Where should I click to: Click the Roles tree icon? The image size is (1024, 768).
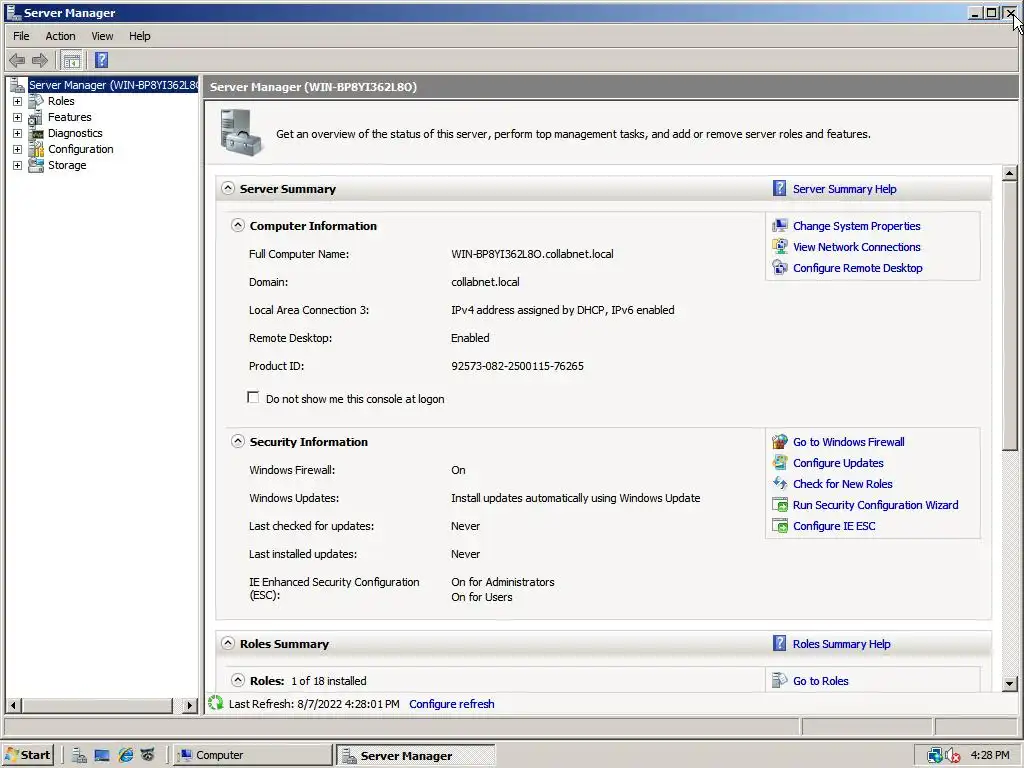[37, 101]
